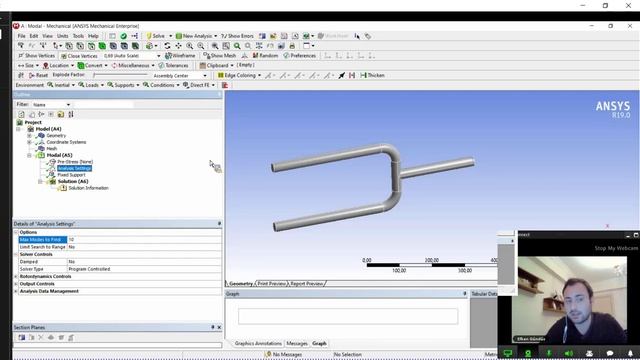Open the Units menu
640x360 pixels.
click(x=62, y=36)
